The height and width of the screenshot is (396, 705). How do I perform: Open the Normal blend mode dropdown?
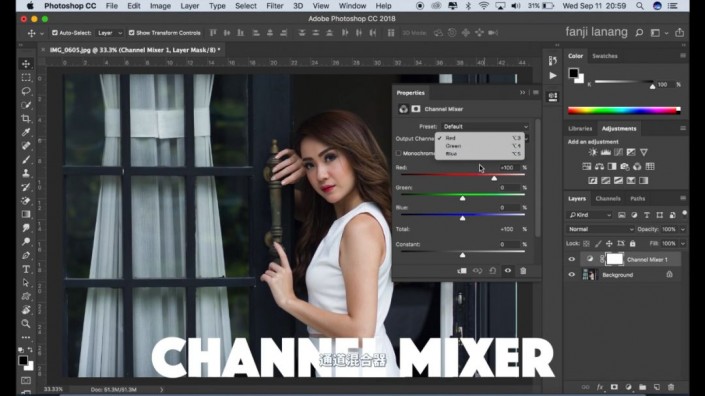[600, 229]
